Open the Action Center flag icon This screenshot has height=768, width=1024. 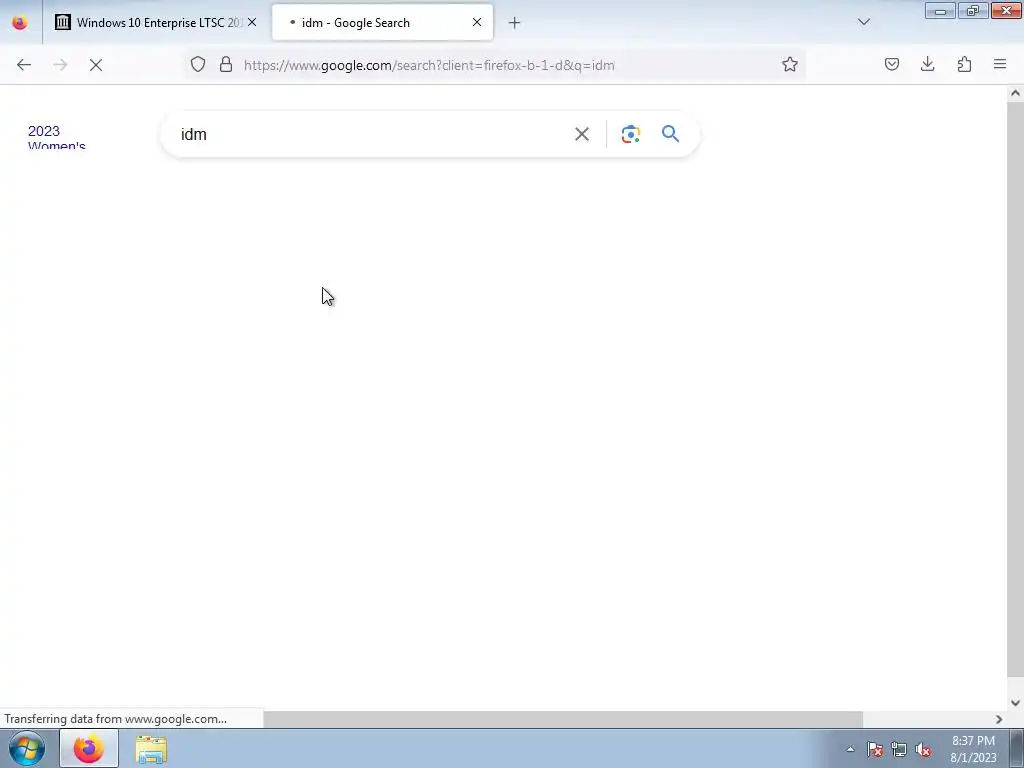(875, 749)
